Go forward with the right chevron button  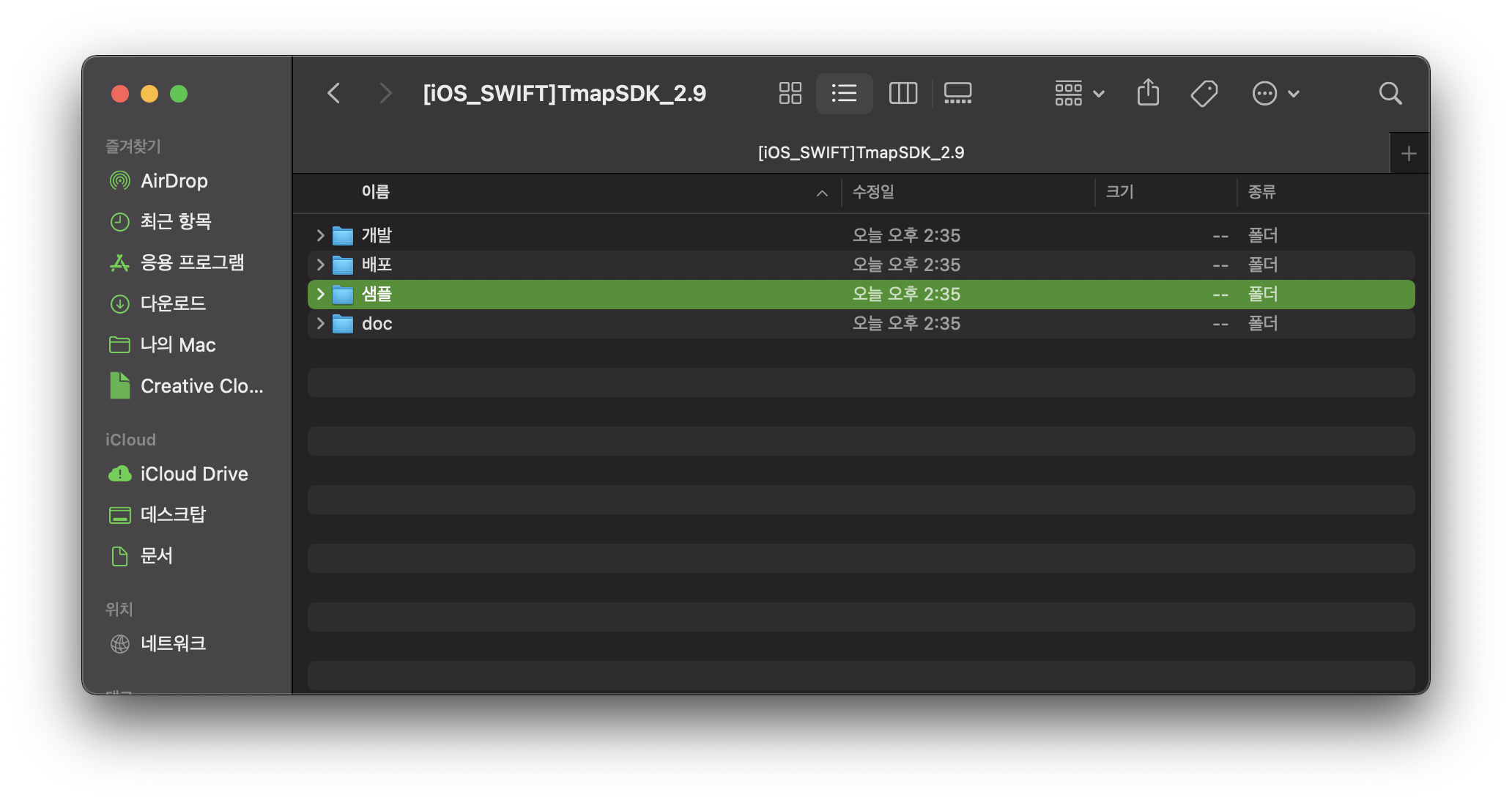click(385, 93)
